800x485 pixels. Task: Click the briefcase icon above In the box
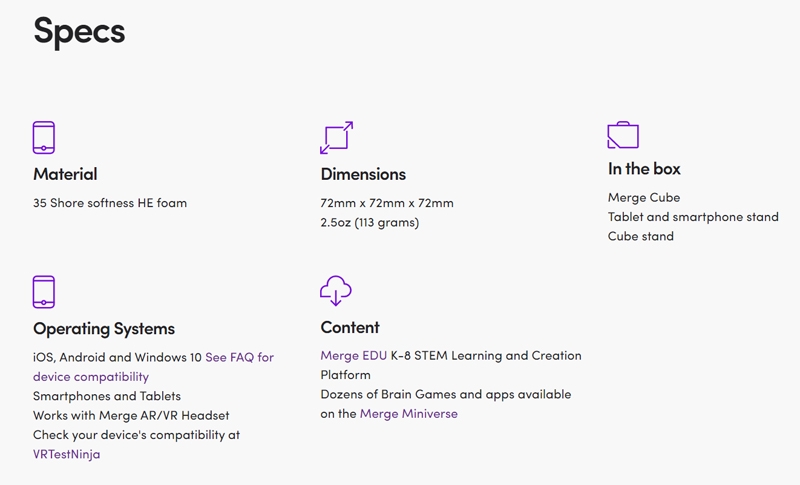click(623, 135)
